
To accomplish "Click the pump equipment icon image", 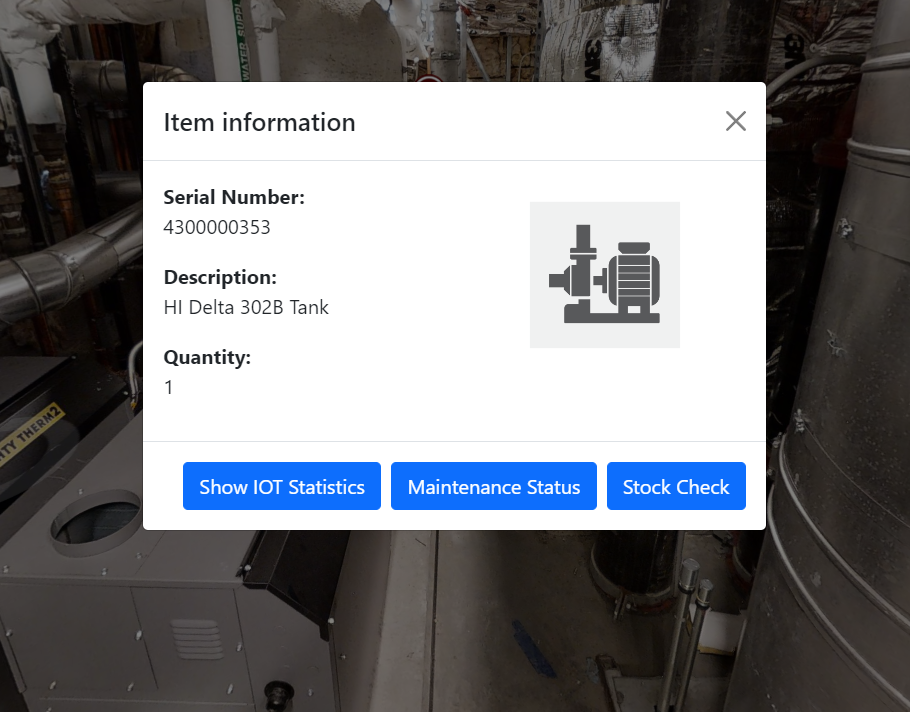I will [604, 274].
